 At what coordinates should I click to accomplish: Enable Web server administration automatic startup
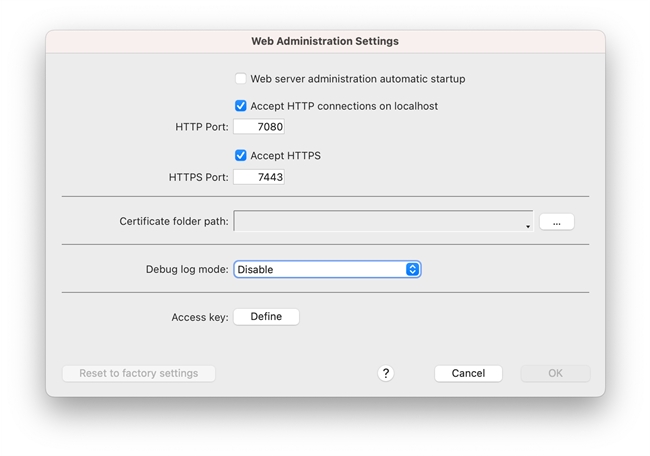pyautogui.click(x=241, y=79)
